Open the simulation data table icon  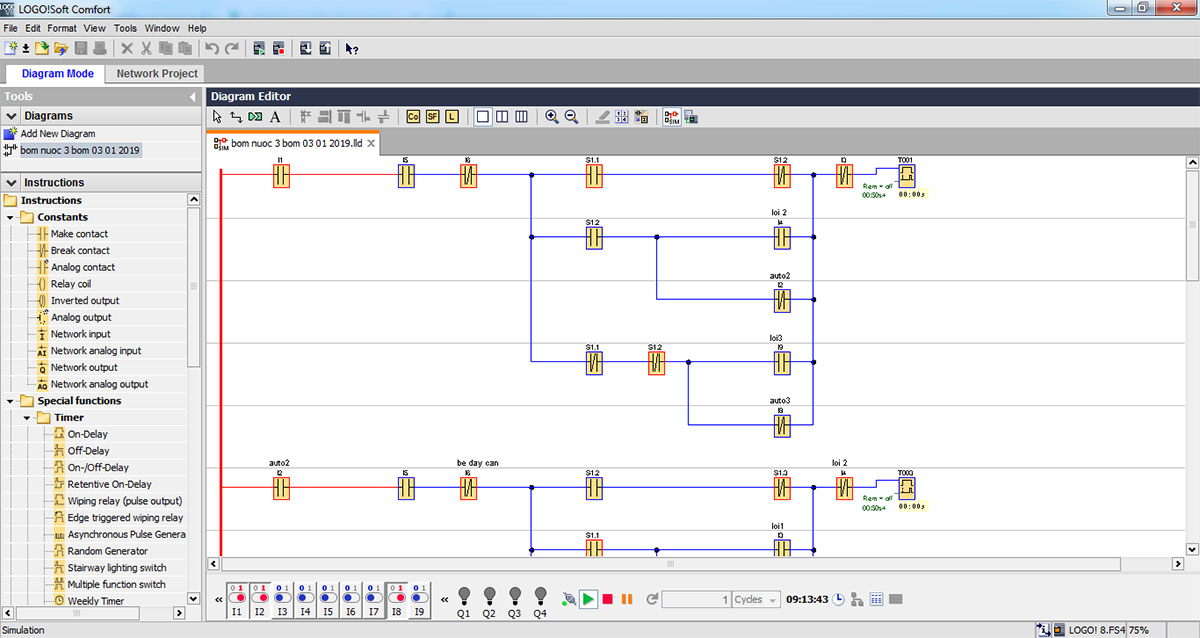click(876, 599)
